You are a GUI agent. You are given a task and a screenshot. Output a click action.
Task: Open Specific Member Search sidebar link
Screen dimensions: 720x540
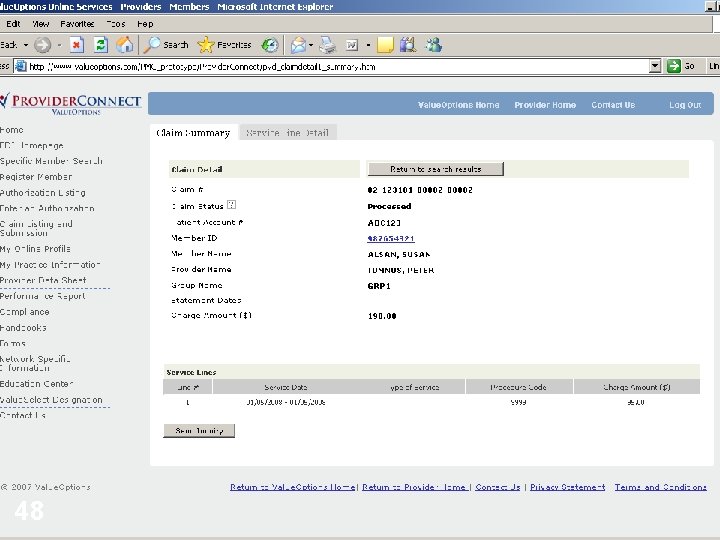(x=51, y=161)
